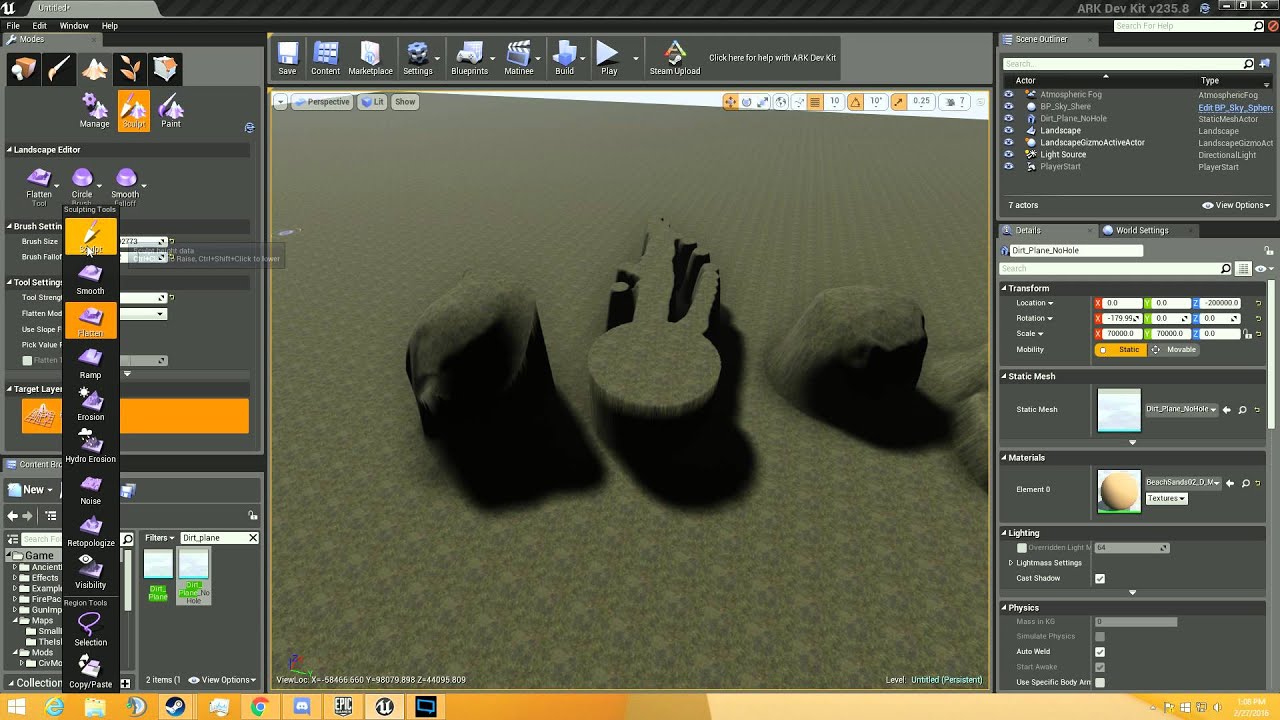Toggle Use Specific Body Arm checkbox

tap(1100, 683)
